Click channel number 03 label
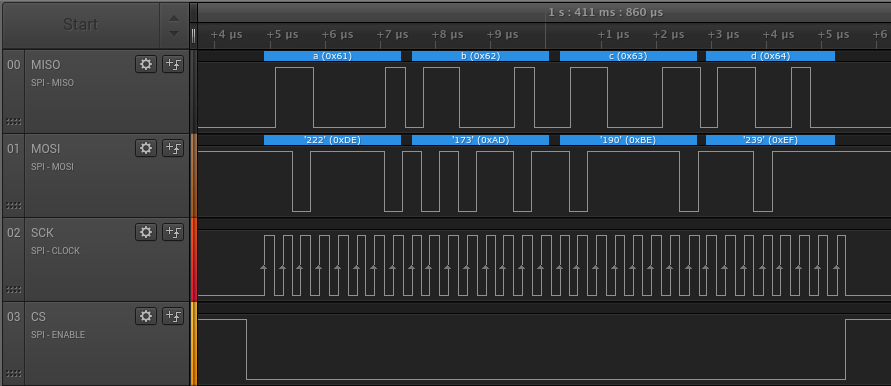Image resolution: width=891 pixels, height=386 pixels. (14, 317)
